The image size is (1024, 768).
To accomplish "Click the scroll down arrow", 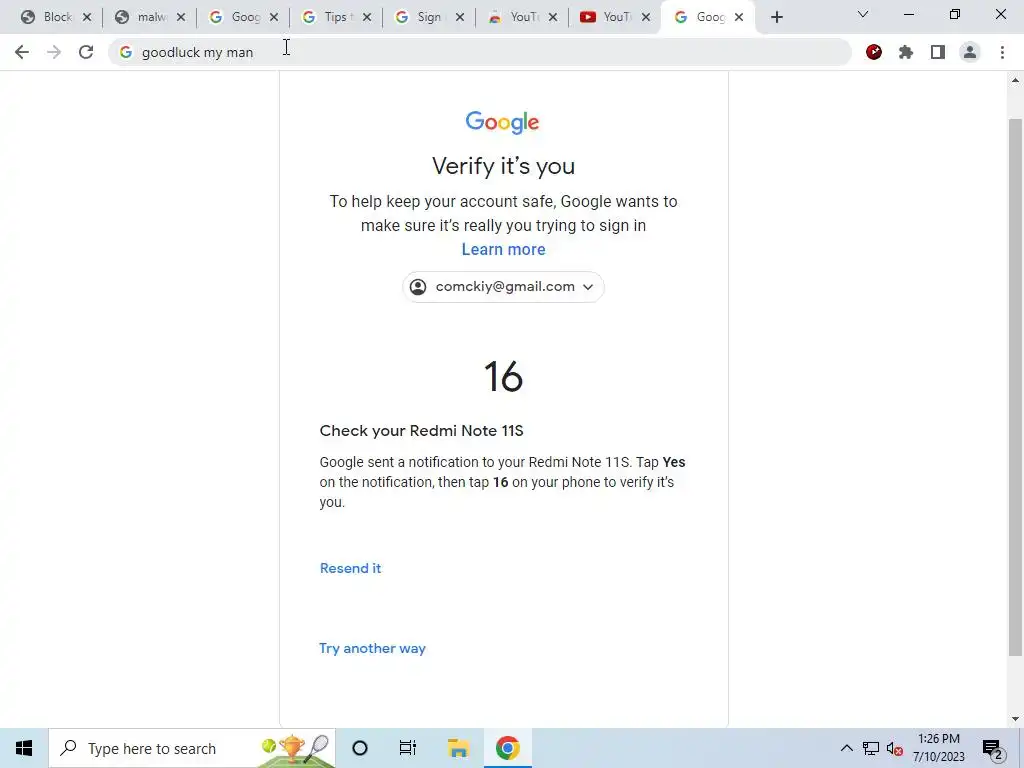I will tap(1015, 719).
